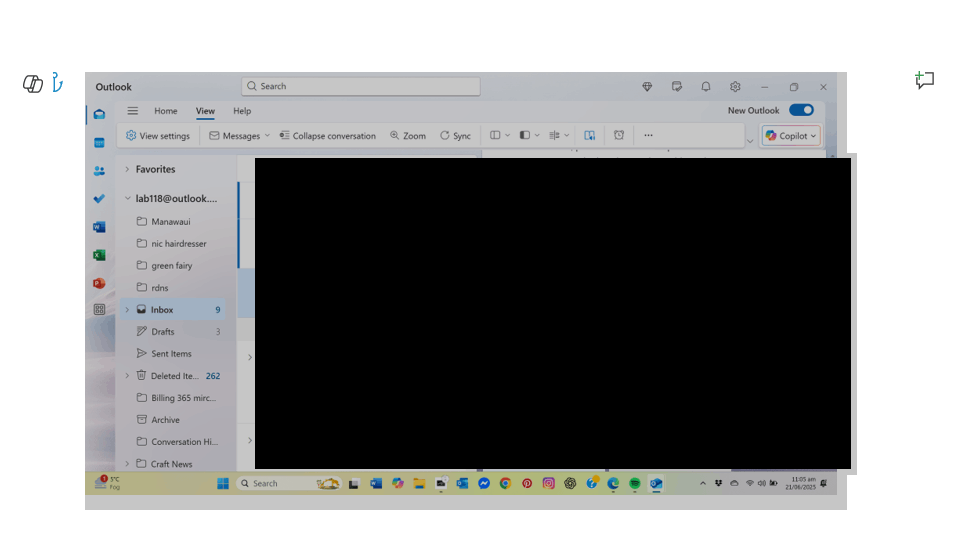Open the notifications bell
954x554 pixels.
706,86
